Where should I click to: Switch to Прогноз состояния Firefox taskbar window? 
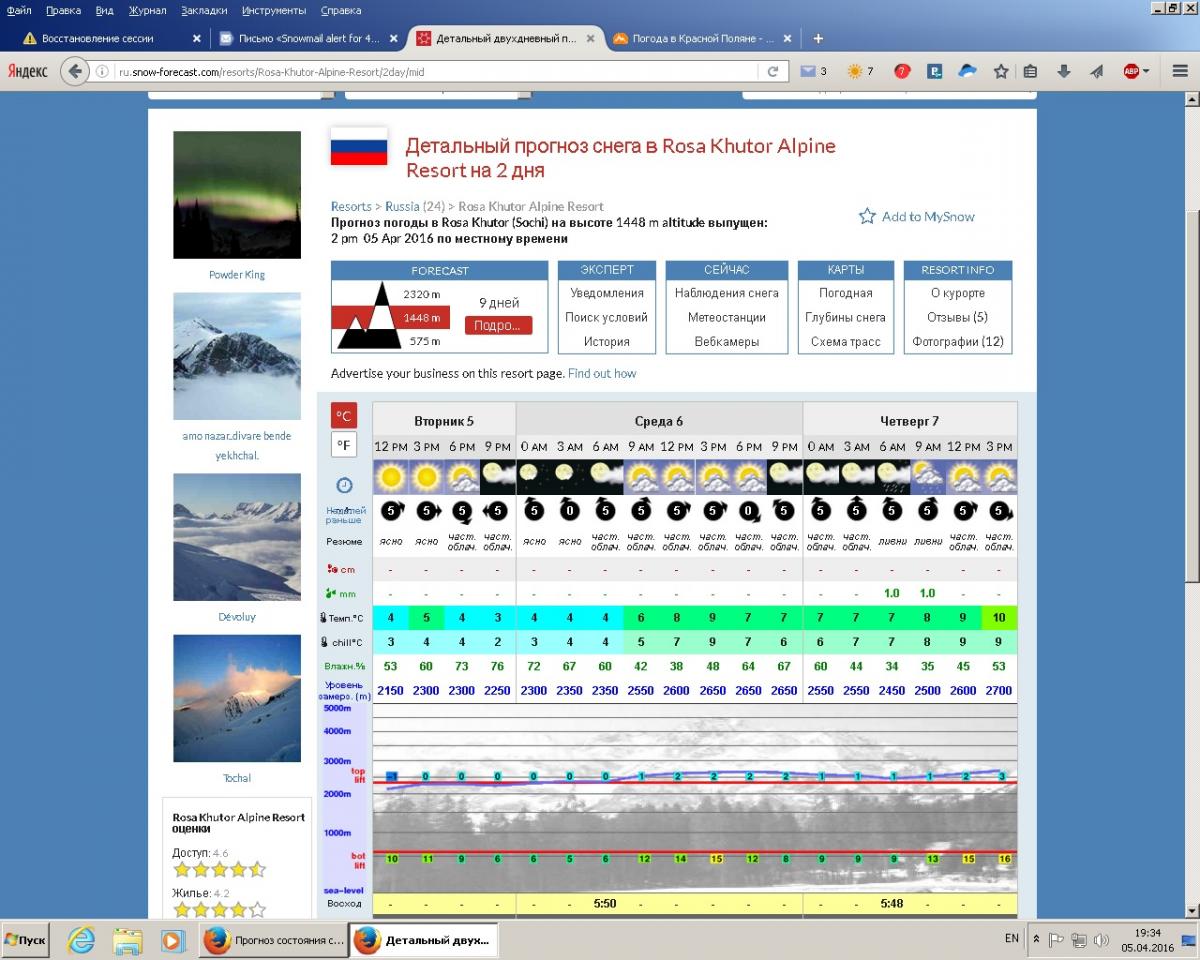click(x=274, y=940)
